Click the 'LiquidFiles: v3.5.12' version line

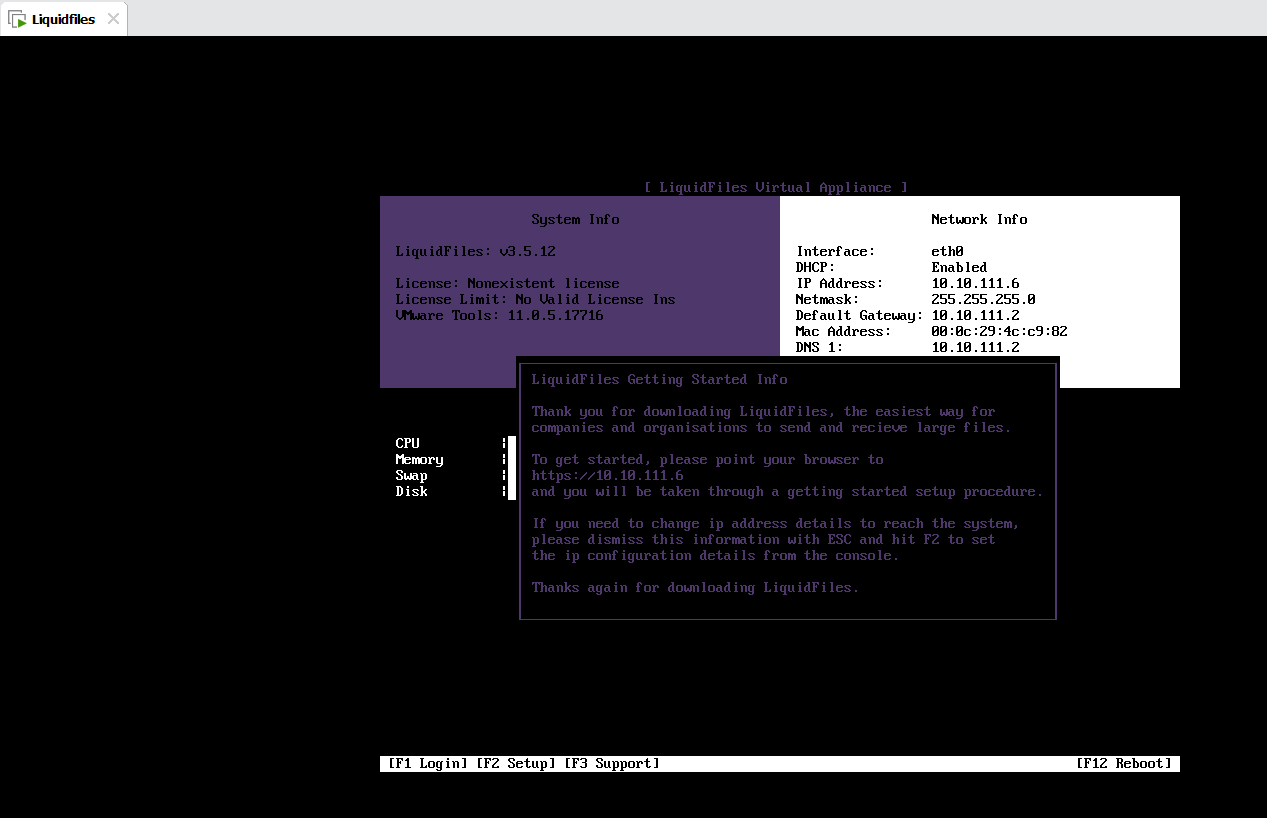click(x=475, y=252)
